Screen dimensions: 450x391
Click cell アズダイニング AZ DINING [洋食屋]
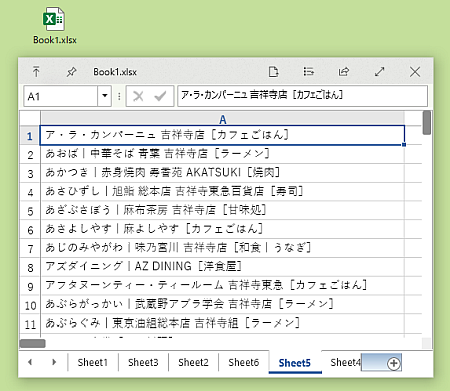[x=222, y=267]
